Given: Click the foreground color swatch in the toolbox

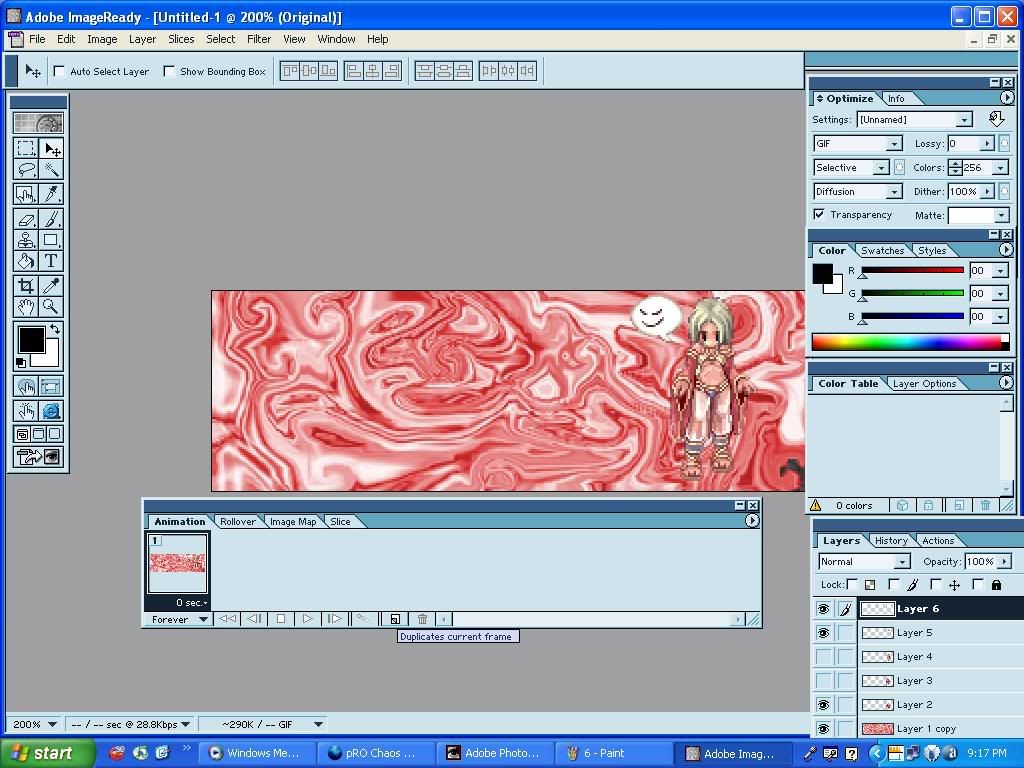Looking at the screenshot, I should coord(31,339).
